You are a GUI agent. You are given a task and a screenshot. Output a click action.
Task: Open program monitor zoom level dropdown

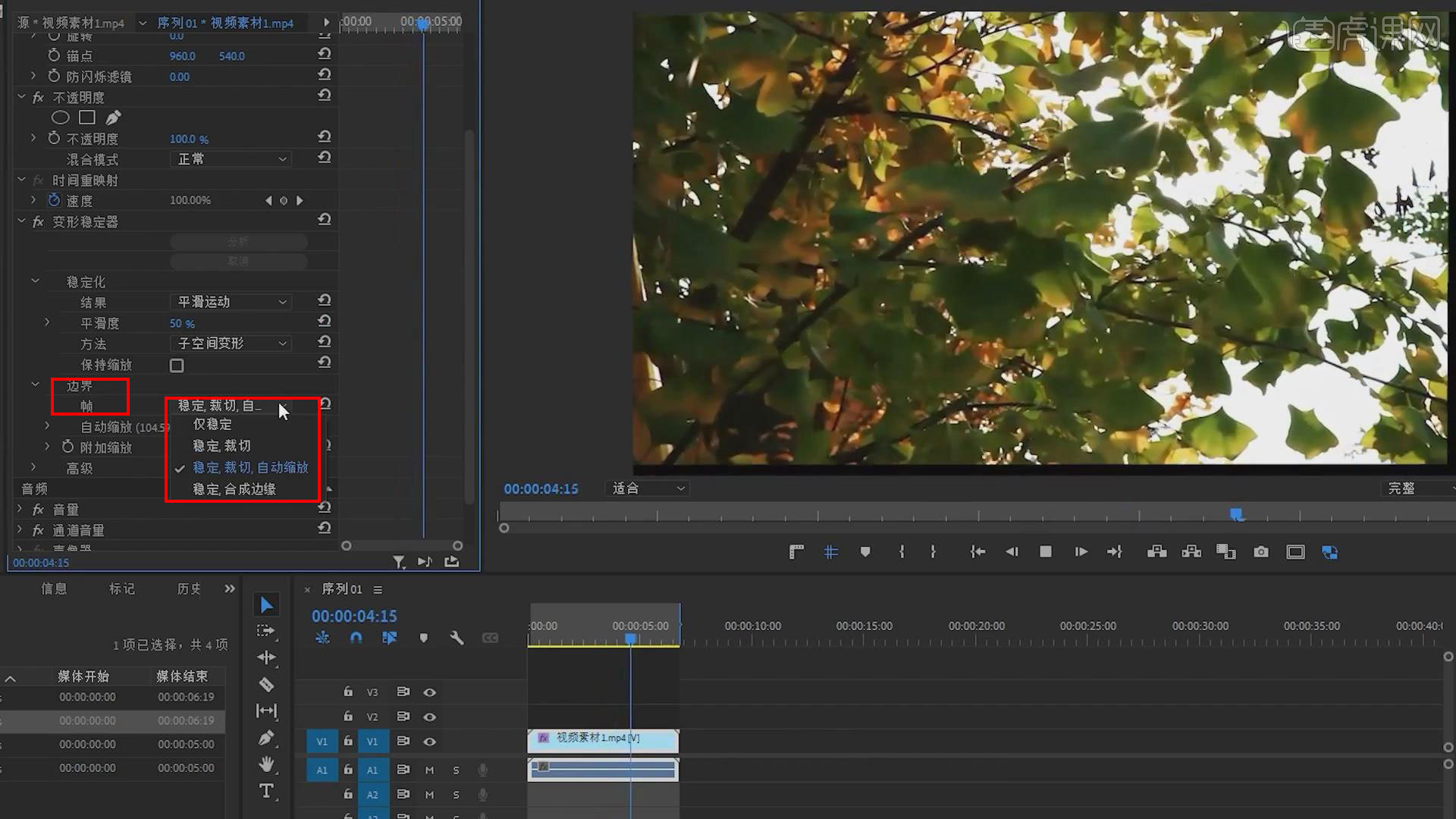pyautogui.click(x=648, y=488)
